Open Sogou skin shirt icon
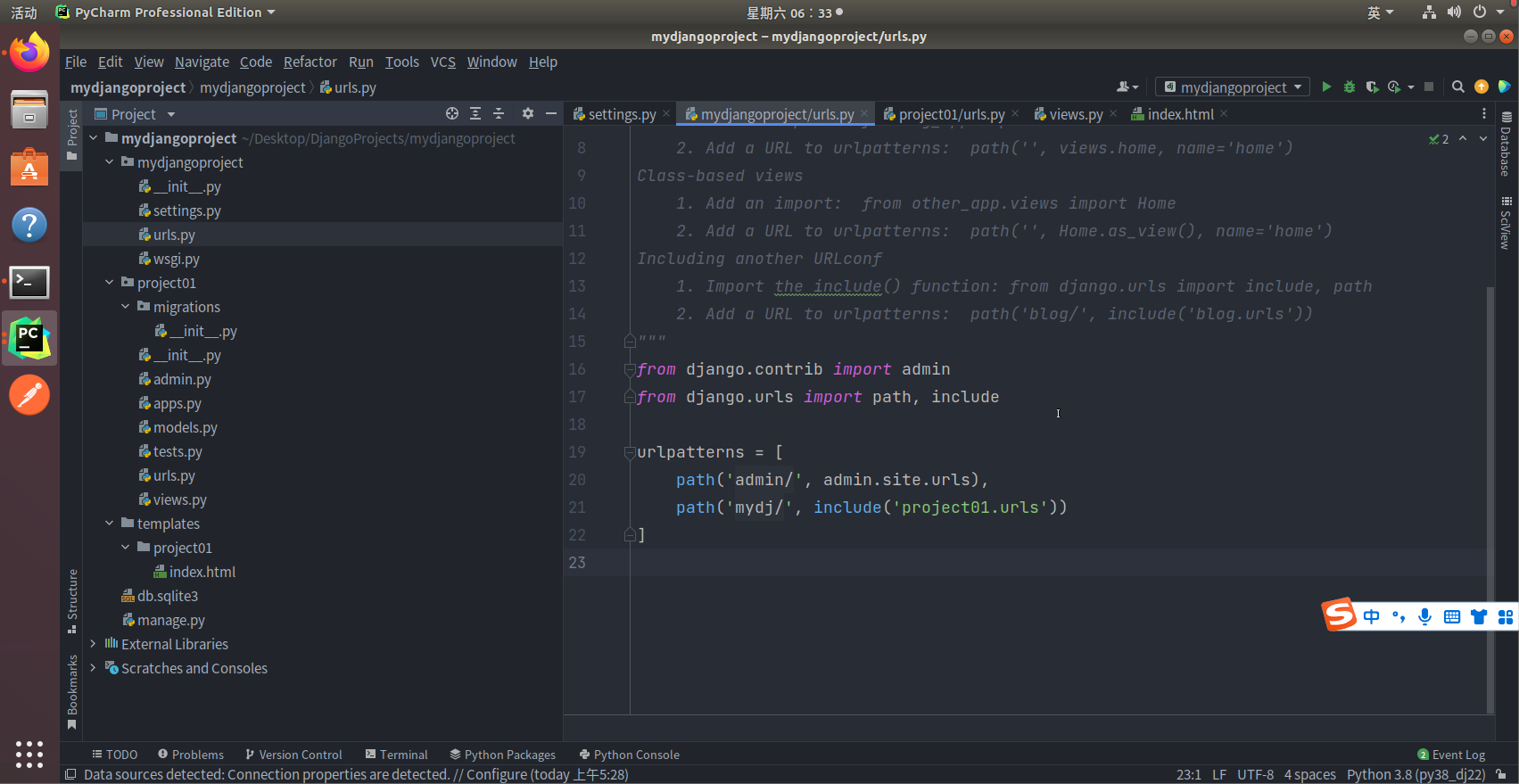The image size is (1519, 784). pos(1479,616)
